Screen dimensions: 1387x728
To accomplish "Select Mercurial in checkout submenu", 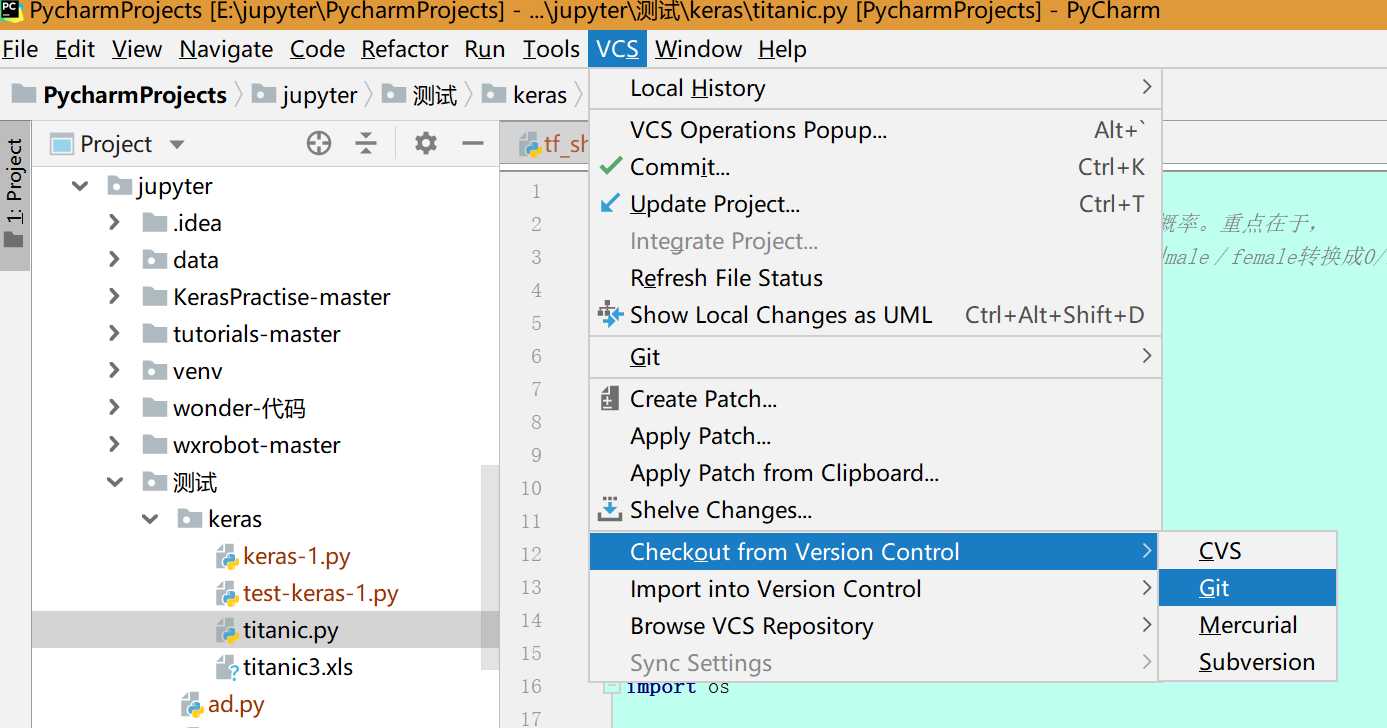I will tap(1247, 625).
